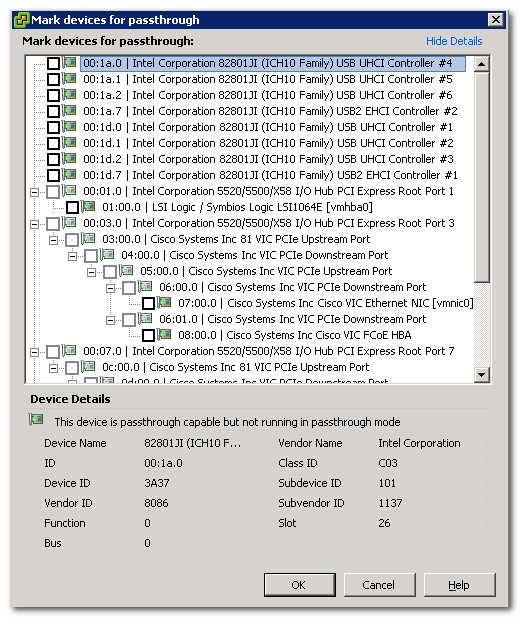The width and height of the screenshot is (520, 618).
Task: Click device icon for 00:1d.1 USB UHCI Controller #2
Action: tap(69, 142)
